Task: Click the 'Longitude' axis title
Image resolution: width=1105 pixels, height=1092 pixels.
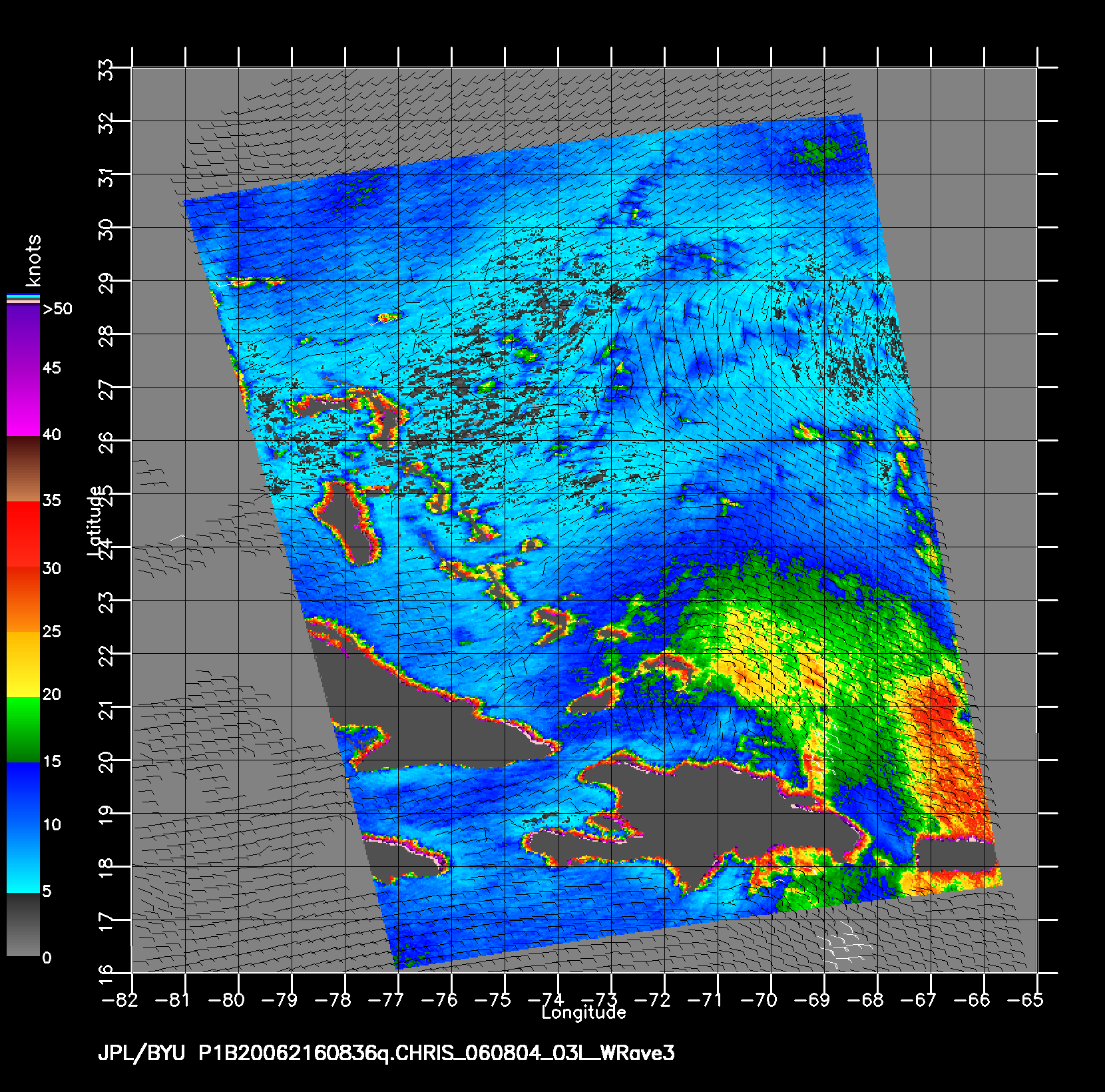Action: (x=584, y=1013)
